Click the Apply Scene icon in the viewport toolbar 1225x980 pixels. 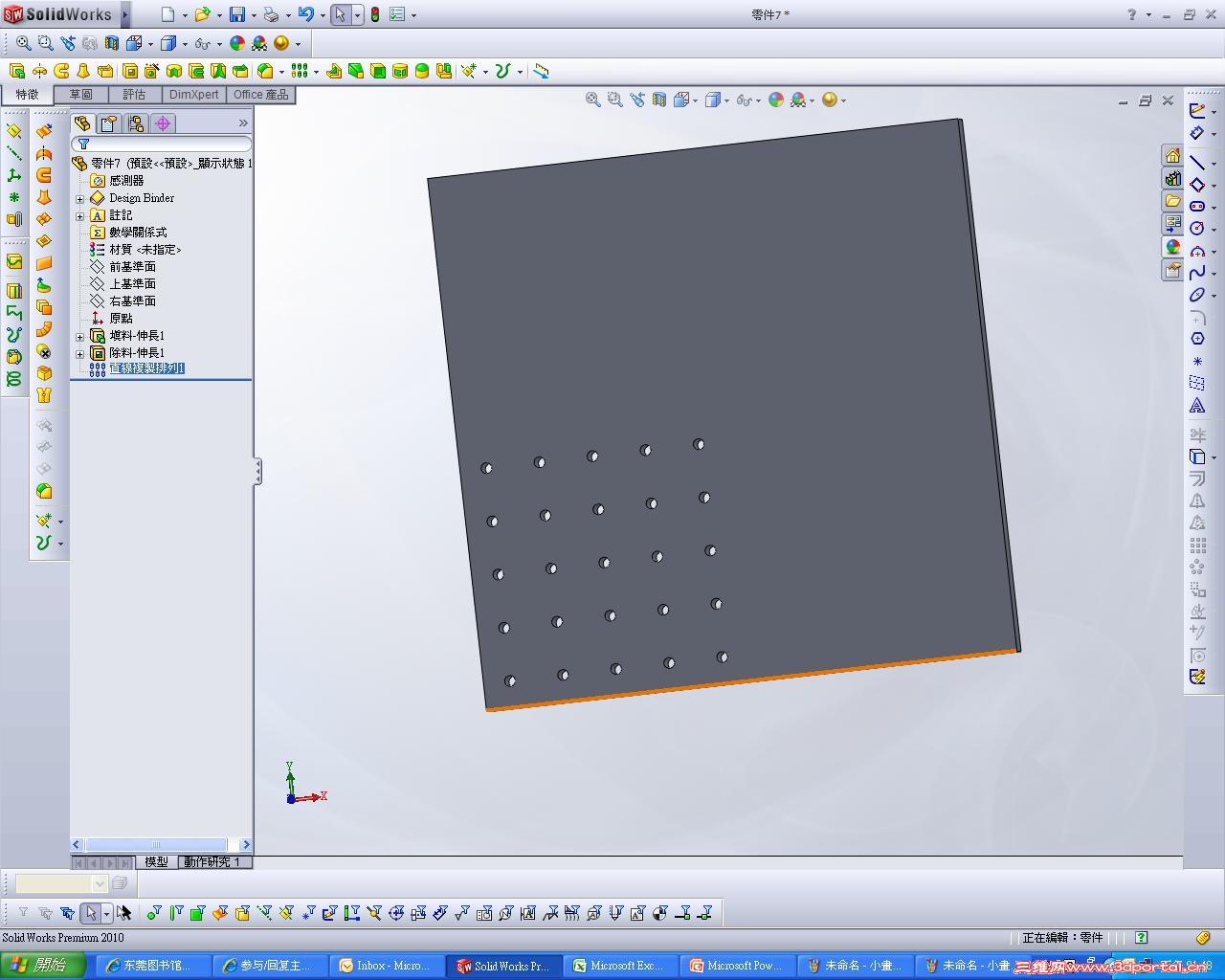tap(798, 100)
